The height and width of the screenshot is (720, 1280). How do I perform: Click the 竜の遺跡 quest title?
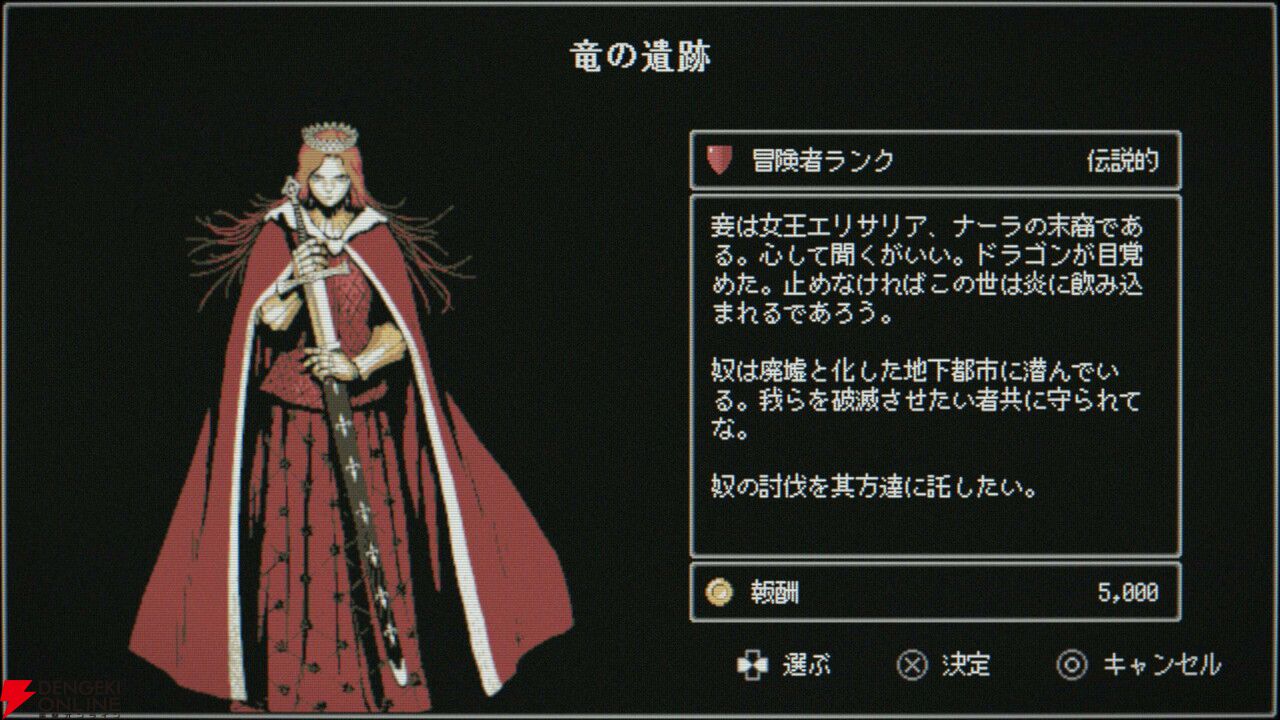pyautogui.click(x=640, y=58)
